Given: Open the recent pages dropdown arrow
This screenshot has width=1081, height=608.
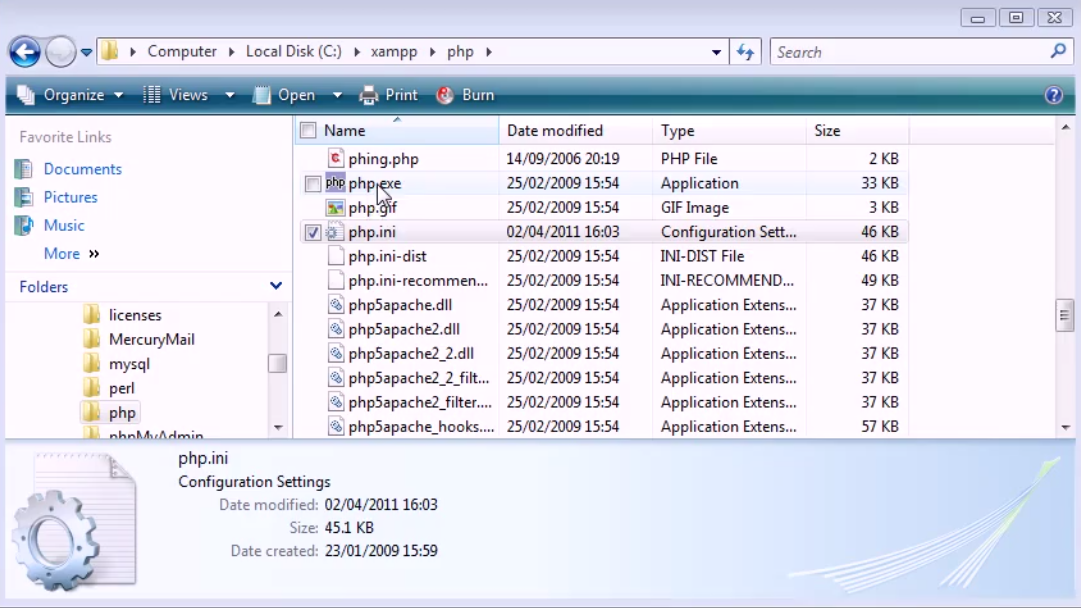Looking at the screenshot, I should (86, 52).
